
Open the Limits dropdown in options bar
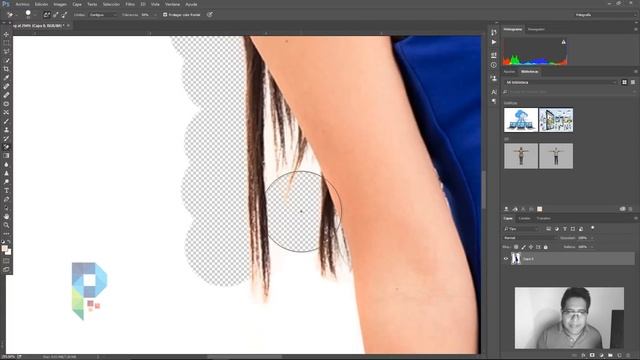pos(103,15)
